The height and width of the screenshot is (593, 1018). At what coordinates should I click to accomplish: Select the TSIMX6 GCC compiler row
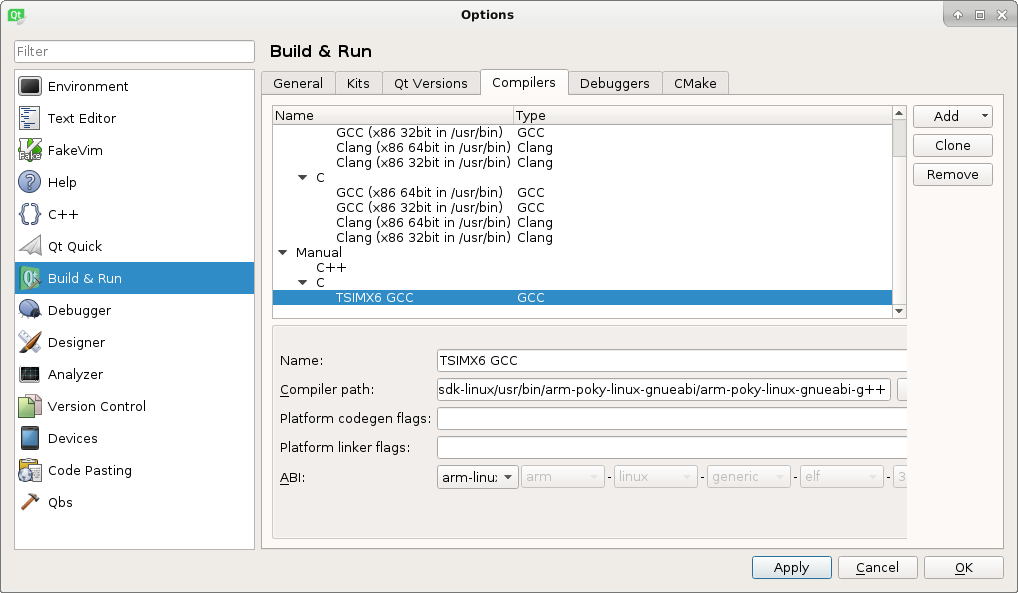[x=582, y=297]
